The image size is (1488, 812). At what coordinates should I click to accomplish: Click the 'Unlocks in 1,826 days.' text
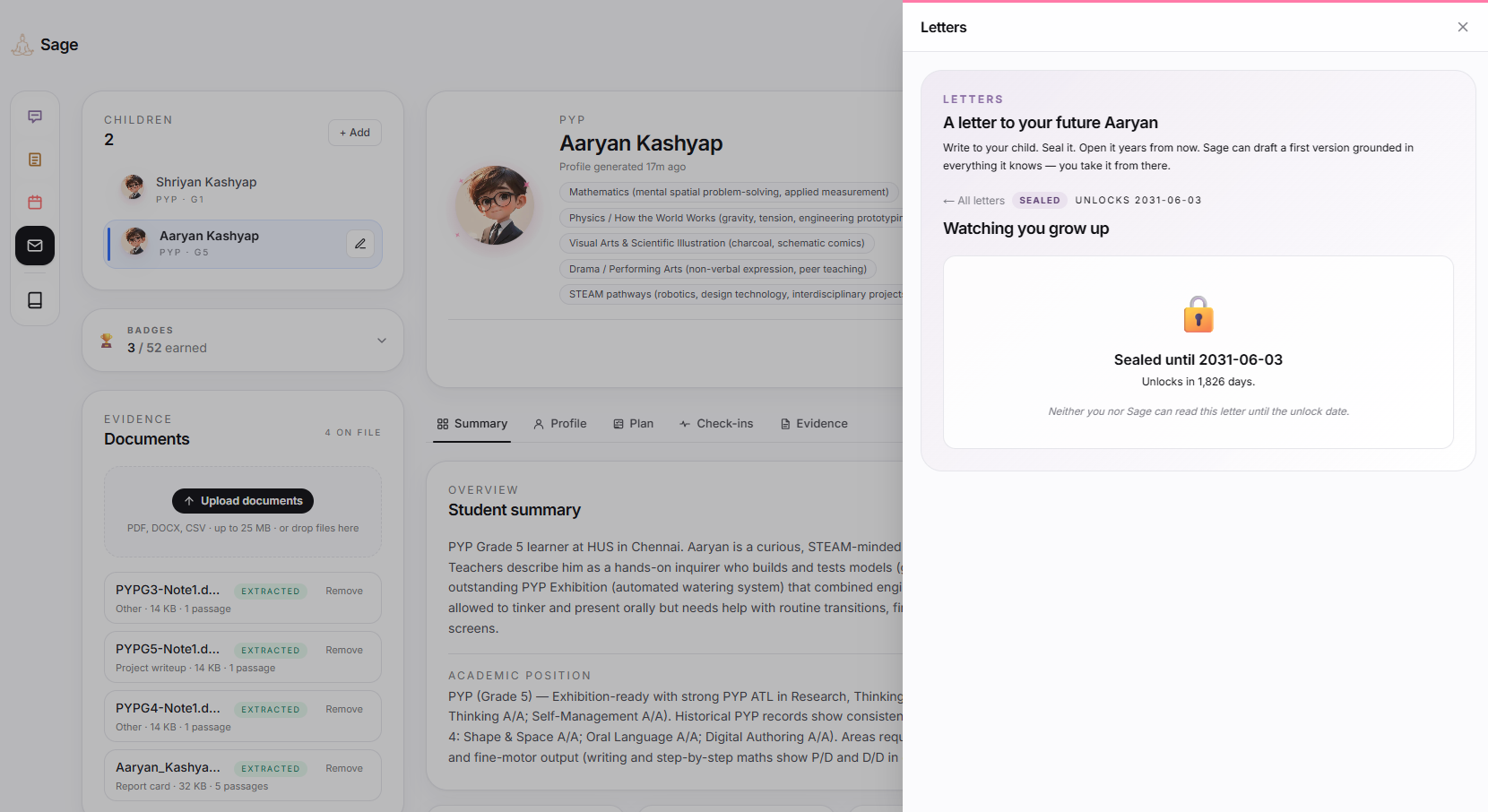coord(1198,382)
